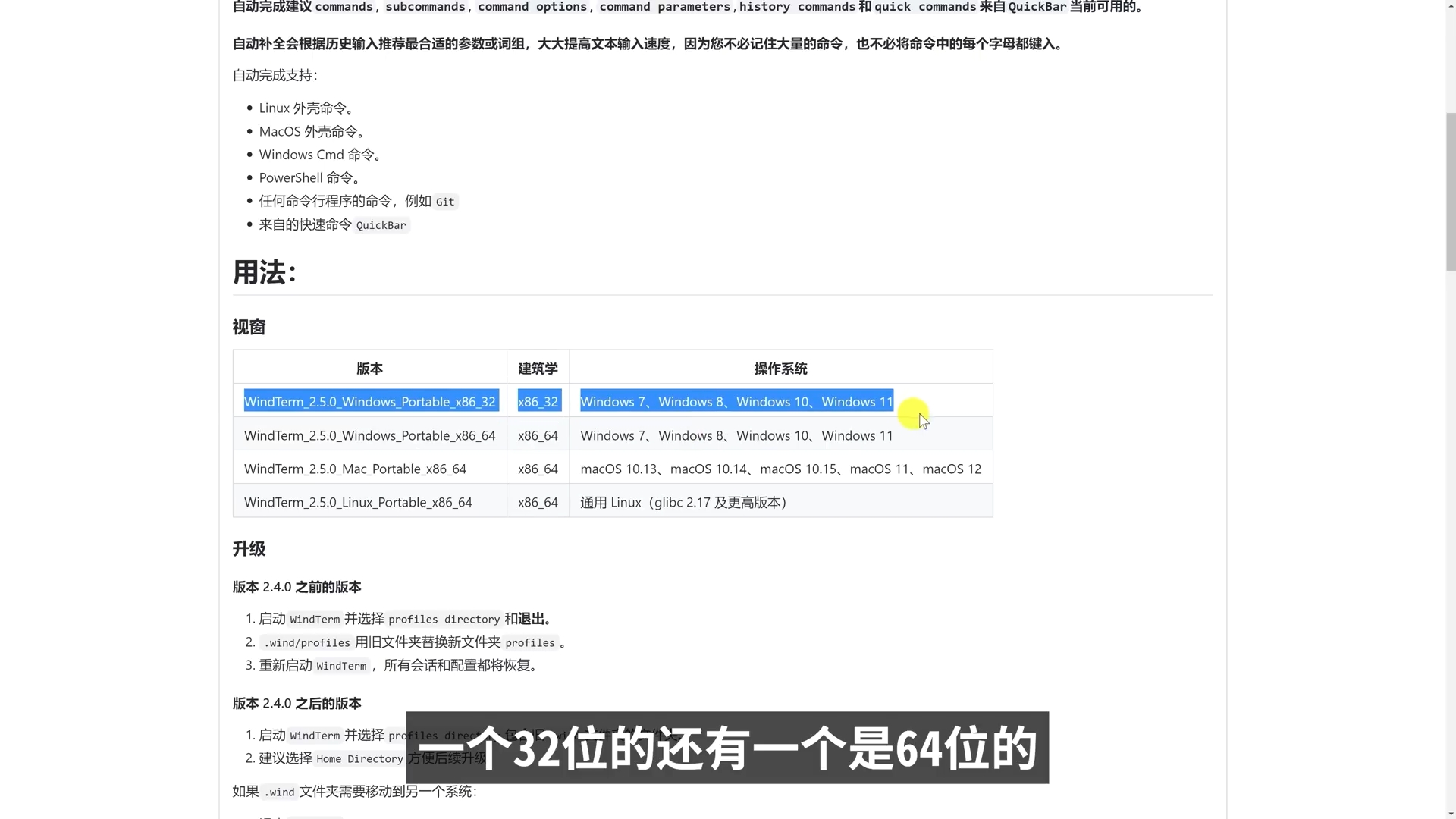This screenshot has width=1456, height=819.
Task: Click the .wind/profiles code snippet
Action: pos(306,642)
